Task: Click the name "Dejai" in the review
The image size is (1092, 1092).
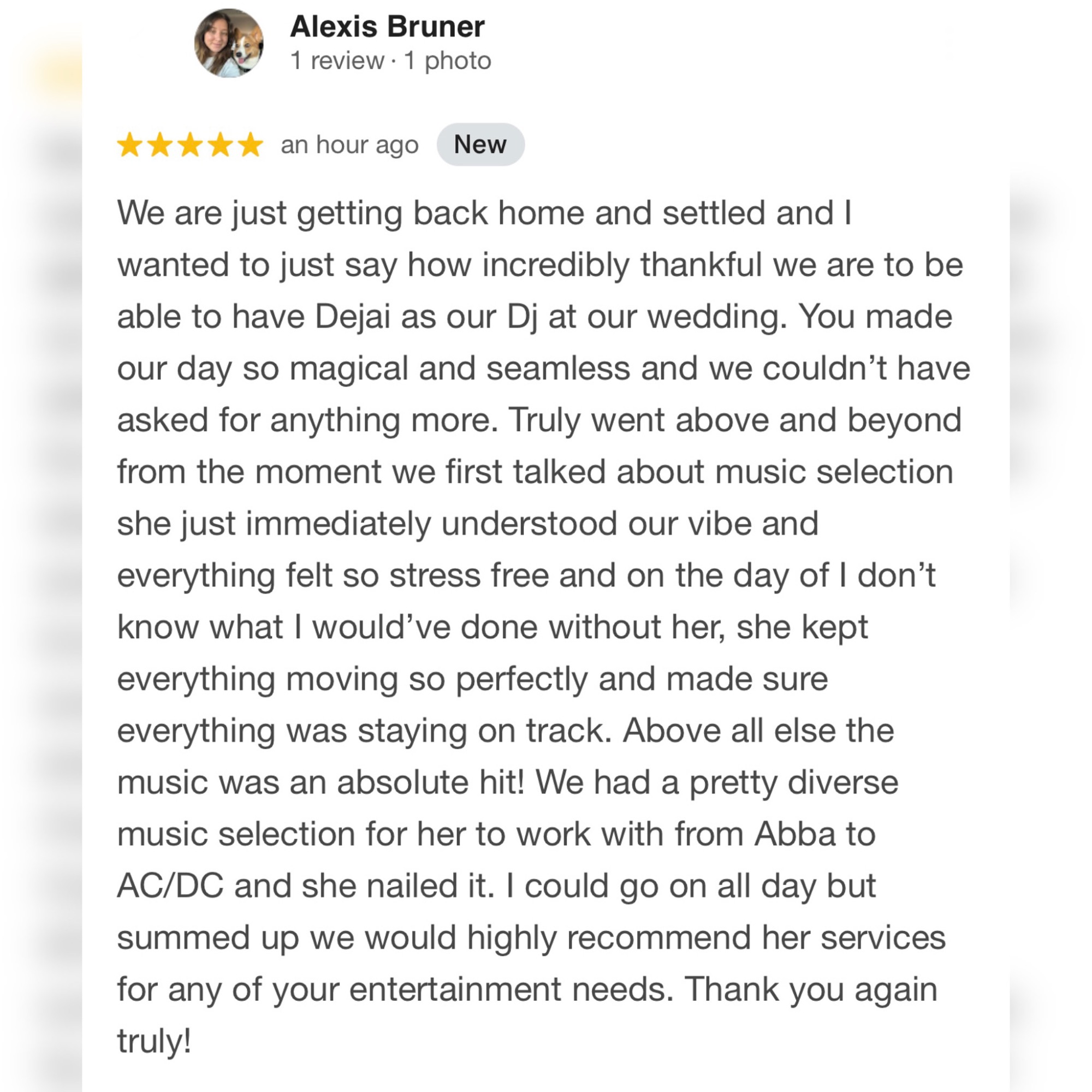Action: (x=353, y=317)
